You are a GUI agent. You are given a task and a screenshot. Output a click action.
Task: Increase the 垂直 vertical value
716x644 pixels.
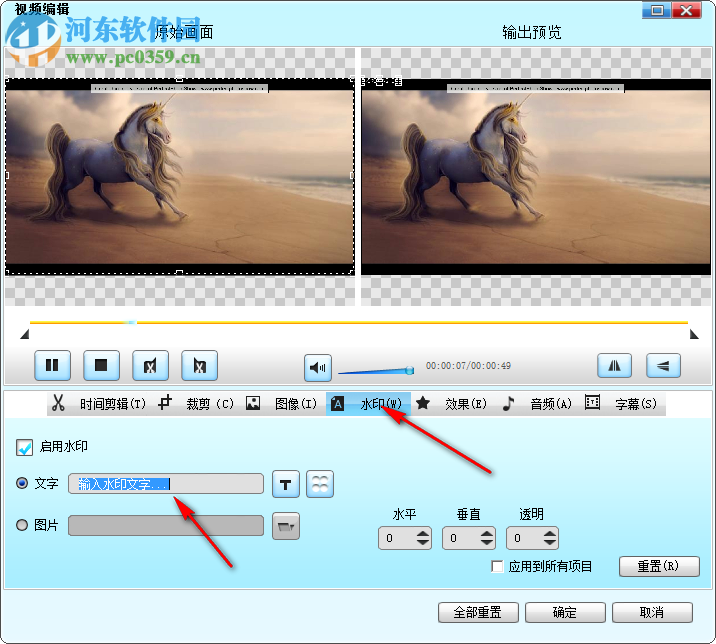point(487,533)
